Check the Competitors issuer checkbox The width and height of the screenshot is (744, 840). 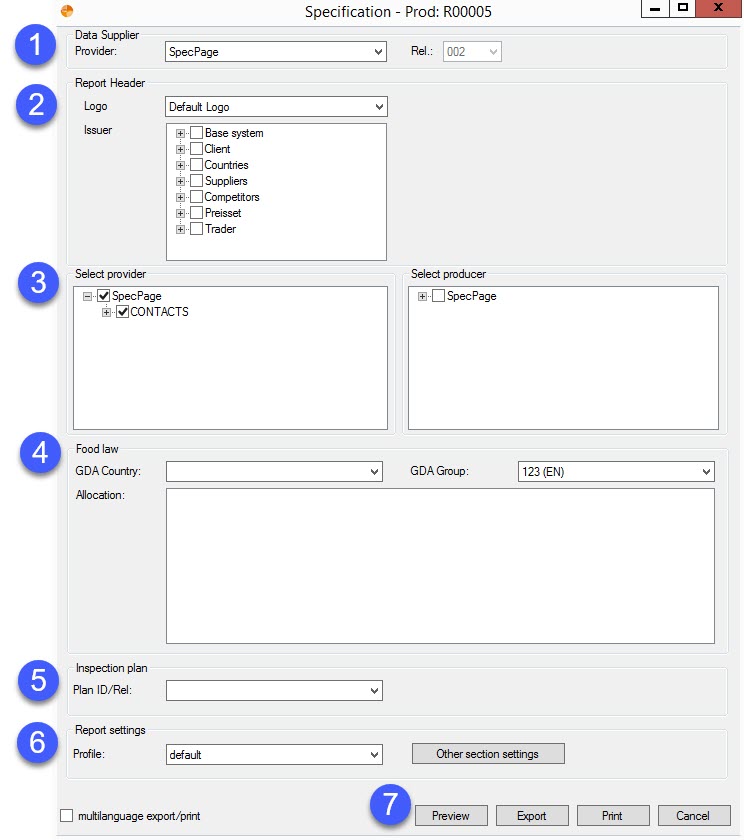click(x=197, y=197)
